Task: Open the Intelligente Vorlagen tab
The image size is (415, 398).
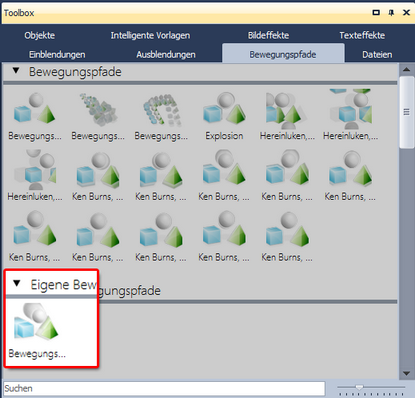Action: coord(150,35)
